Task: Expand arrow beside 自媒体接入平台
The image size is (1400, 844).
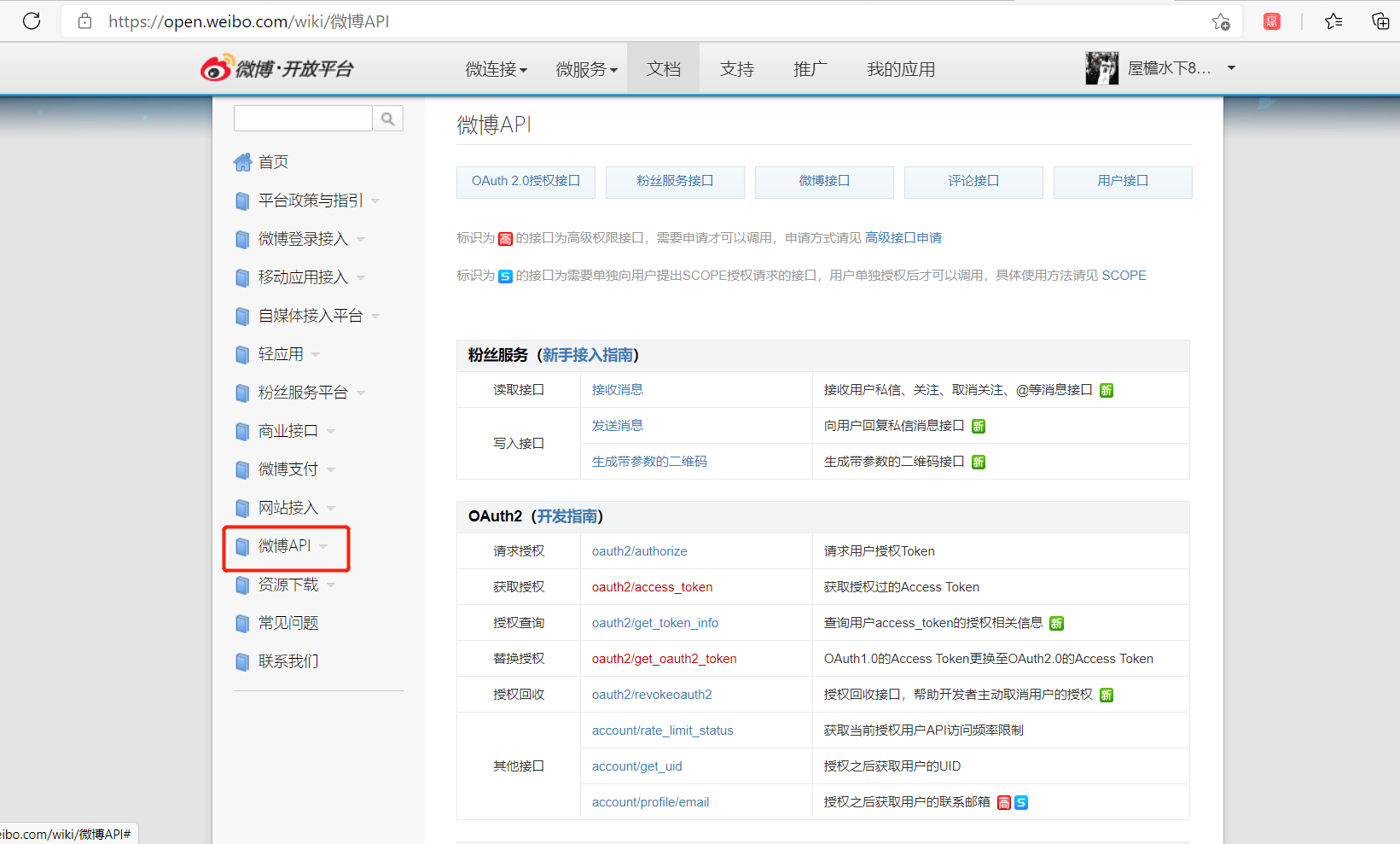Action: pos(375,317)
